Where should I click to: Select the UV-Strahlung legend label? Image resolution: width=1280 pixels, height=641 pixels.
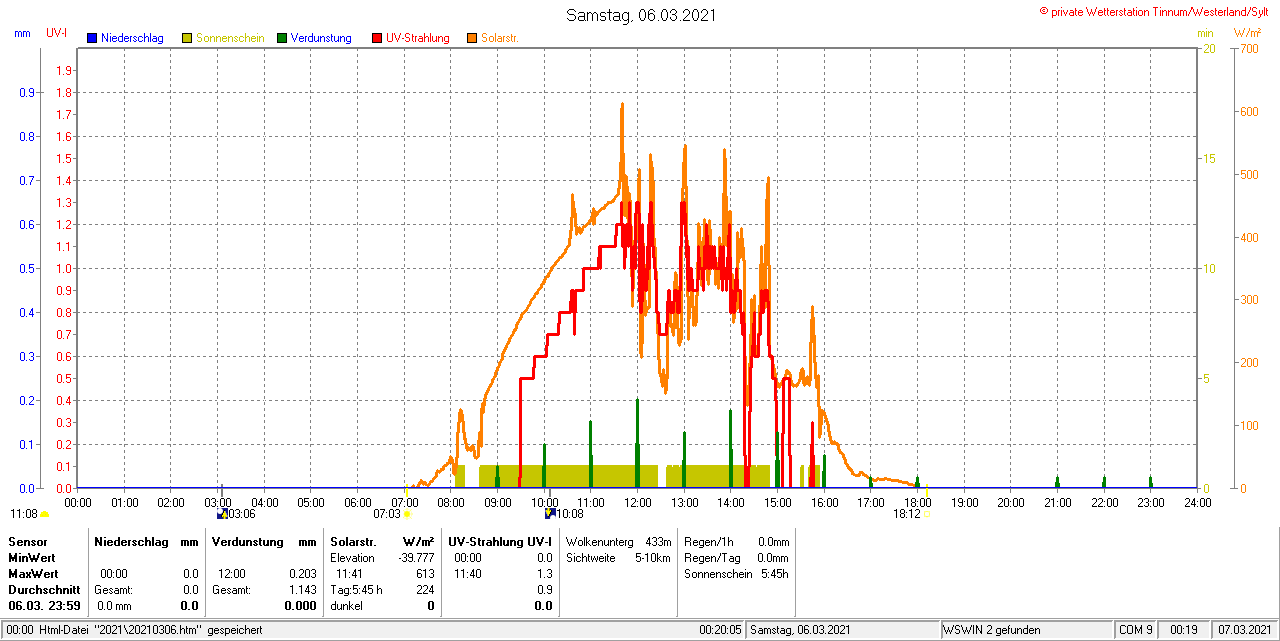pyautogui.click(x=417, y=38)
